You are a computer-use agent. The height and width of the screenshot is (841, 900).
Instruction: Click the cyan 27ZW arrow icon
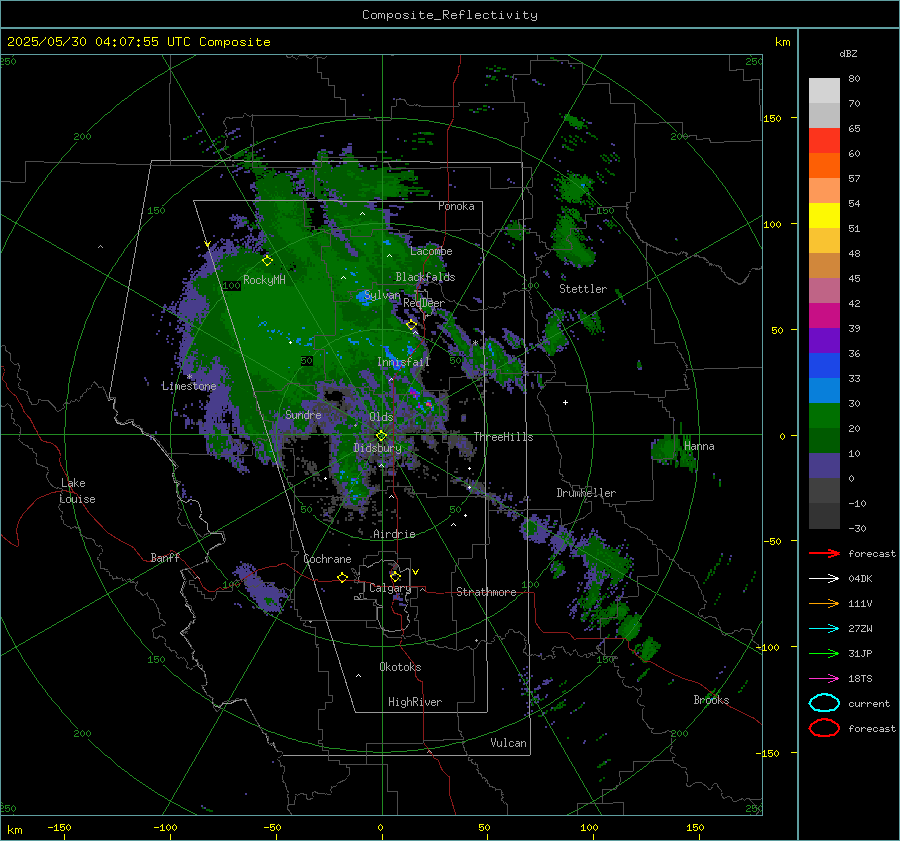(824, 629)
